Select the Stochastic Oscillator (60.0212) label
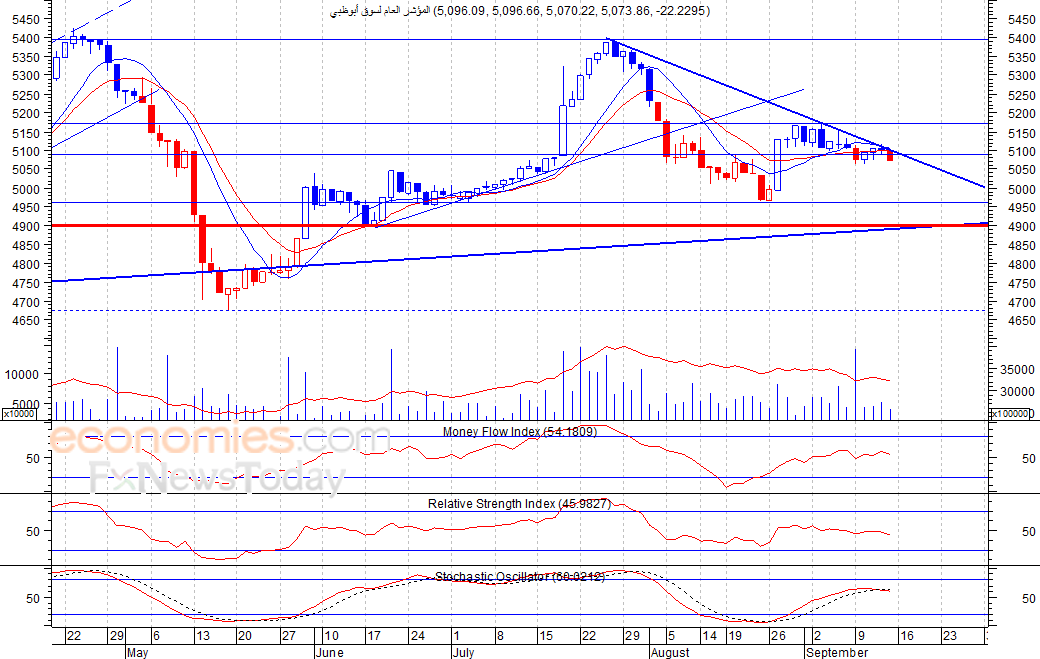The width and height of the screenshot is (1040, 659). click(520, 577)
